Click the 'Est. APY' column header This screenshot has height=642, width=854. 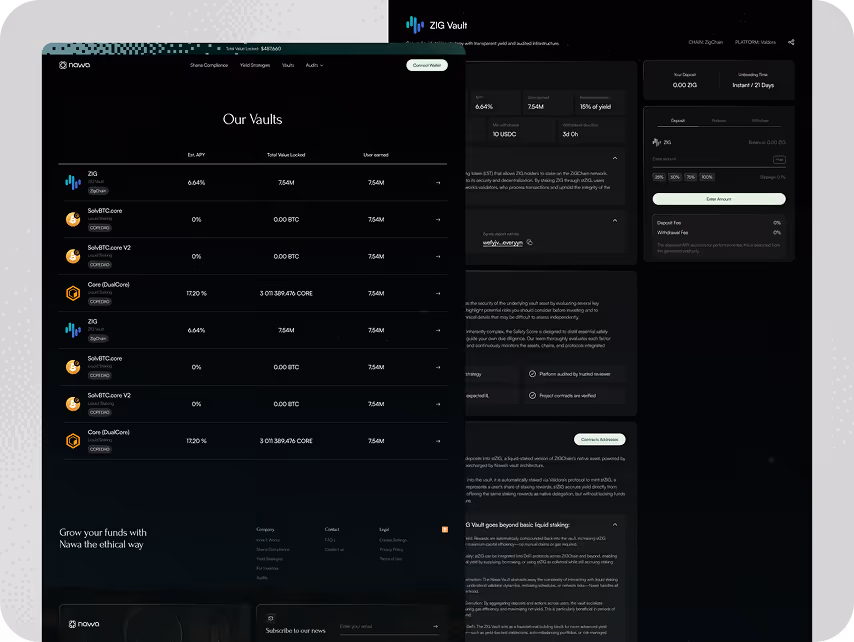click(196, 155)
